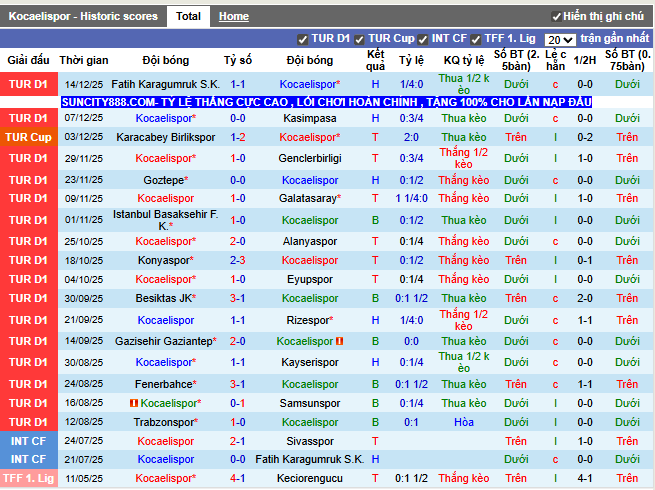Image resolution: width=655 pixels, height=490 pixels.
Task: Click red card icon beside Kocaelispor vs Samsunspor
Action: [134, 403]
